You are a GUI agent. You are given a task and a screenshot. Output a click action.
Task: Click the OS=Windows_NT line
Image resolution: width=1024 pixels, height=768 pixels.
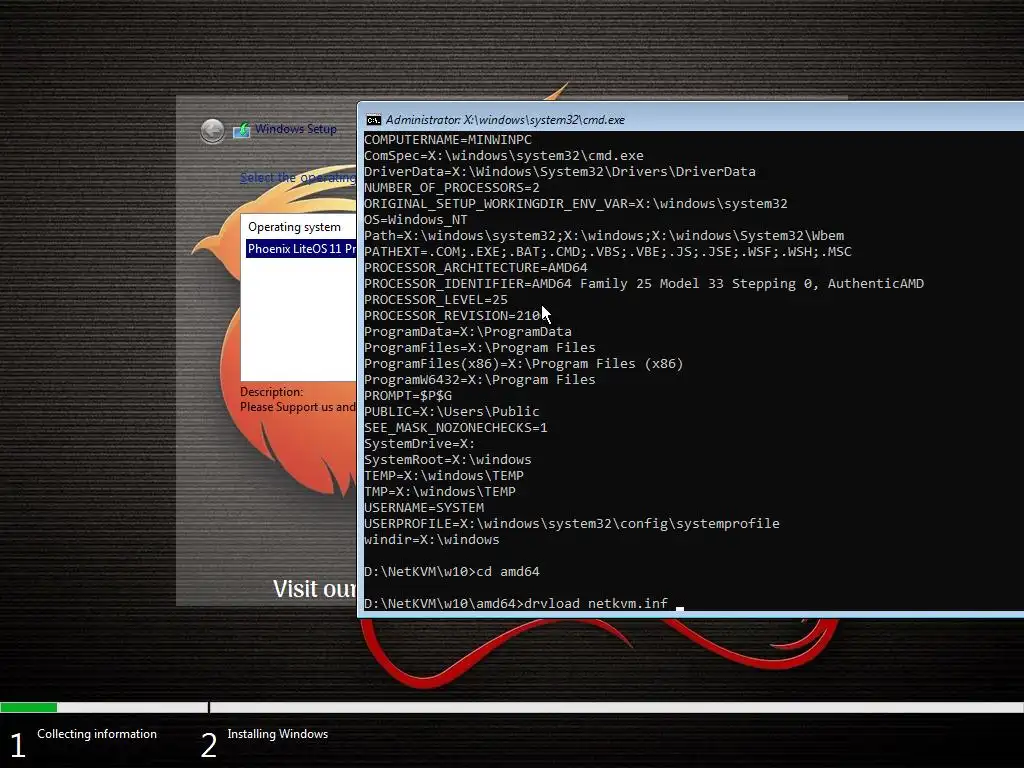click(x=416, y=219)
